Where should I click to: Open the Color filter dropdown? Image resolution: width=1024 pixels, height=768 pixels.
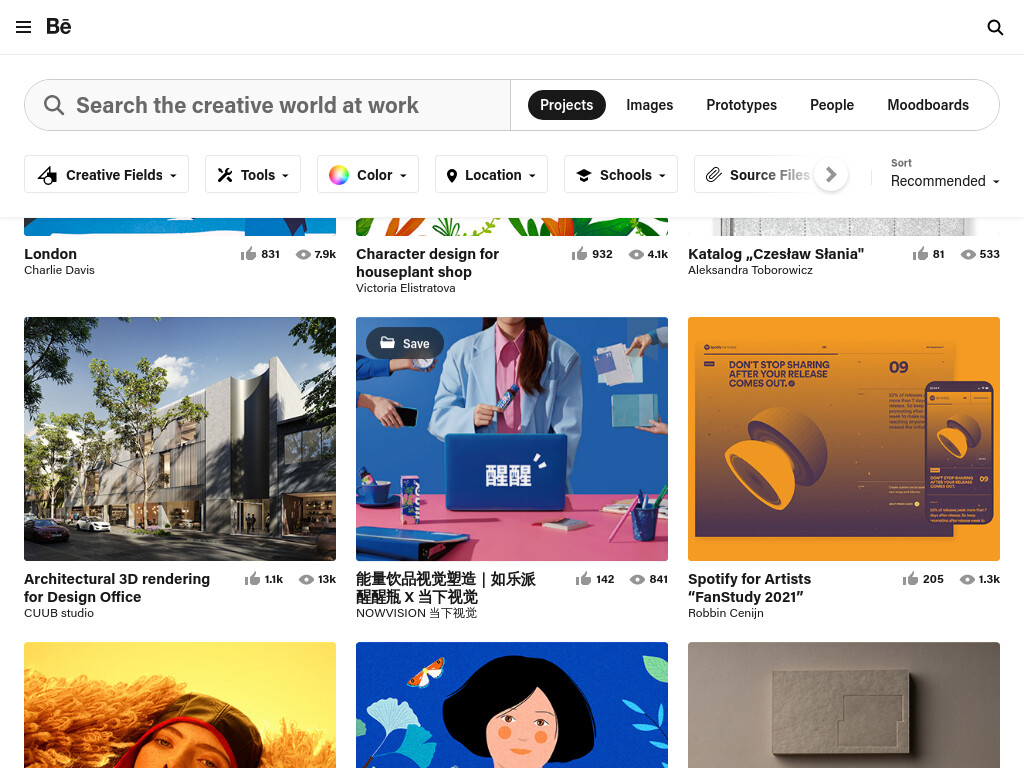pyautogui.click(x=368, y=174)
